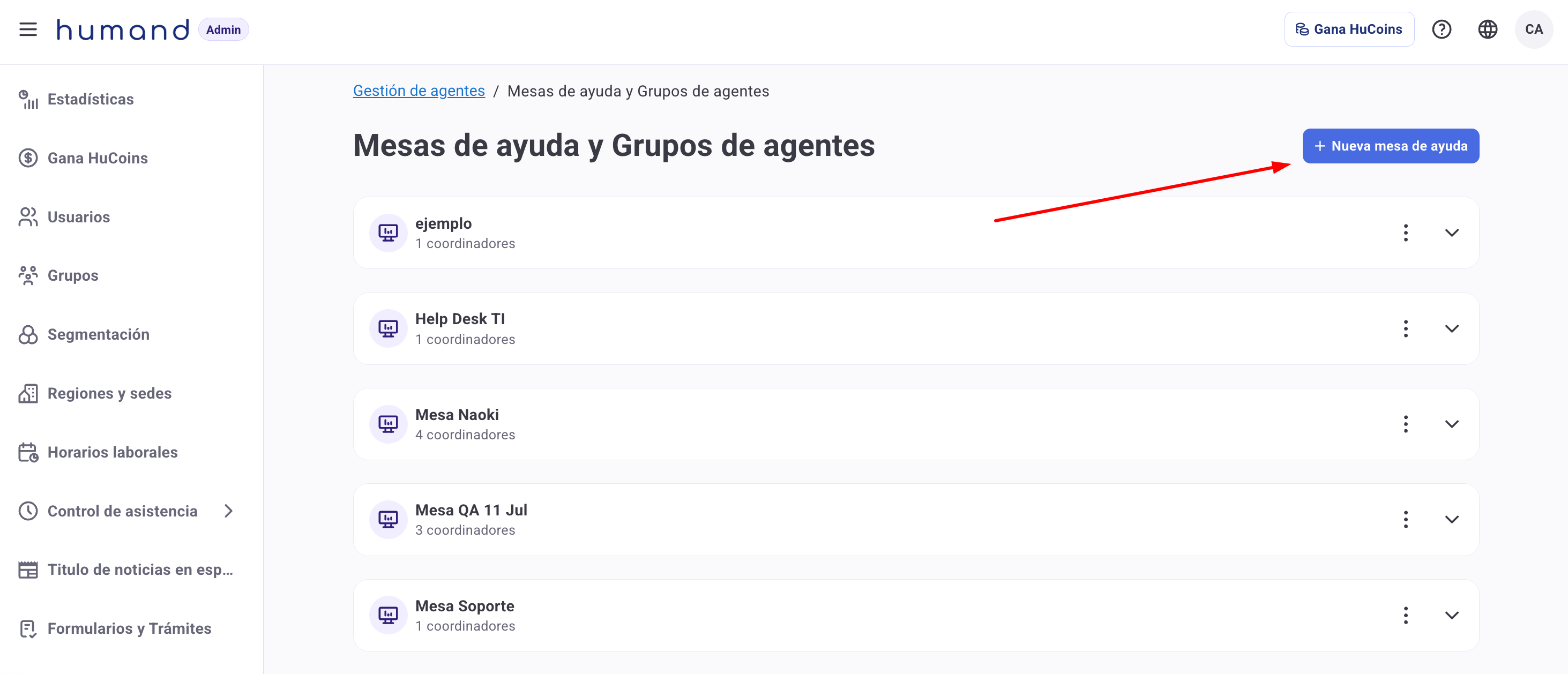Open options menu for Mesa Naoki

point(1406,424)
